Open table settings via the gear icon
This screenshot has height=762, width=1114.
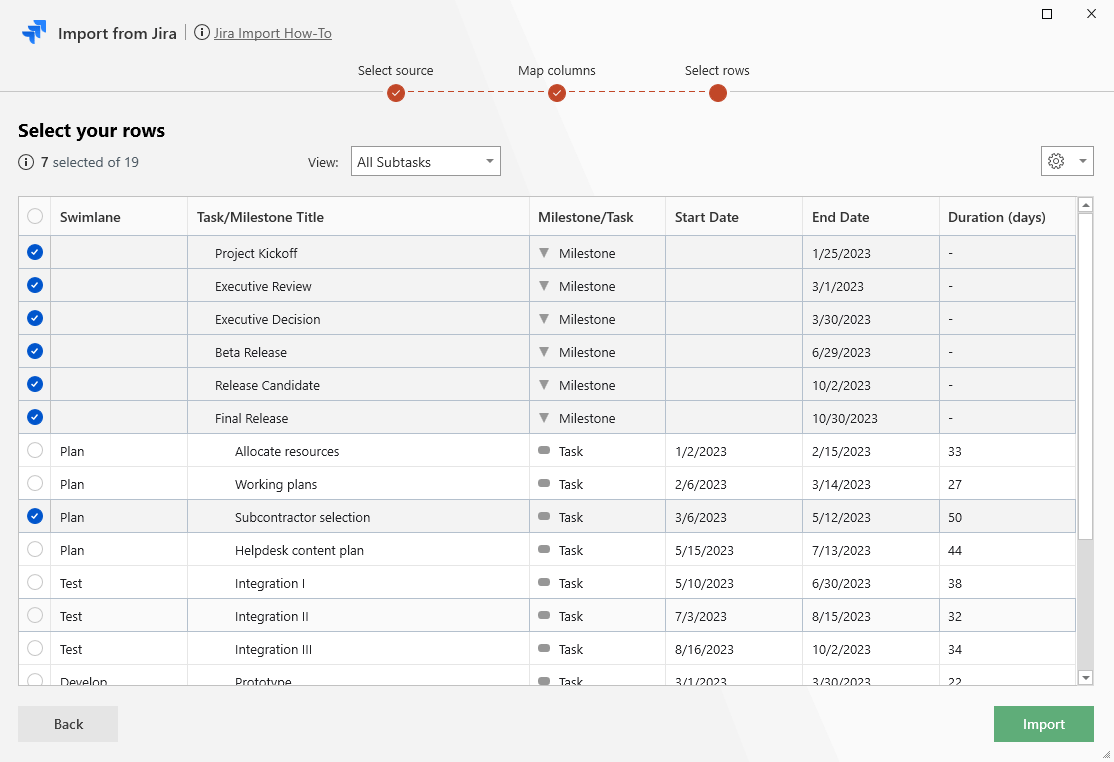click(1057, 161)
